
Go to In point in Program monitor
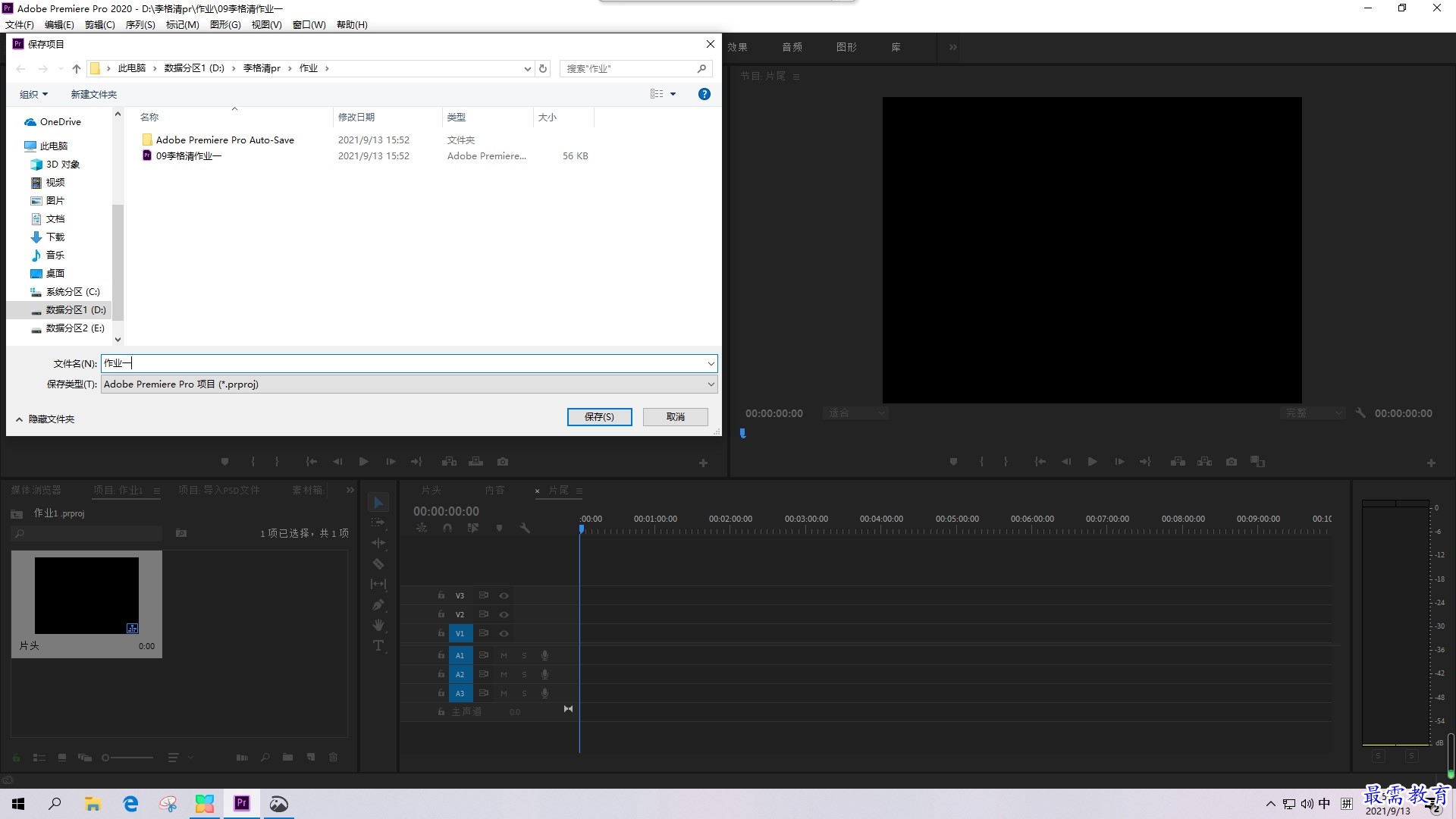click(1040, 462)
